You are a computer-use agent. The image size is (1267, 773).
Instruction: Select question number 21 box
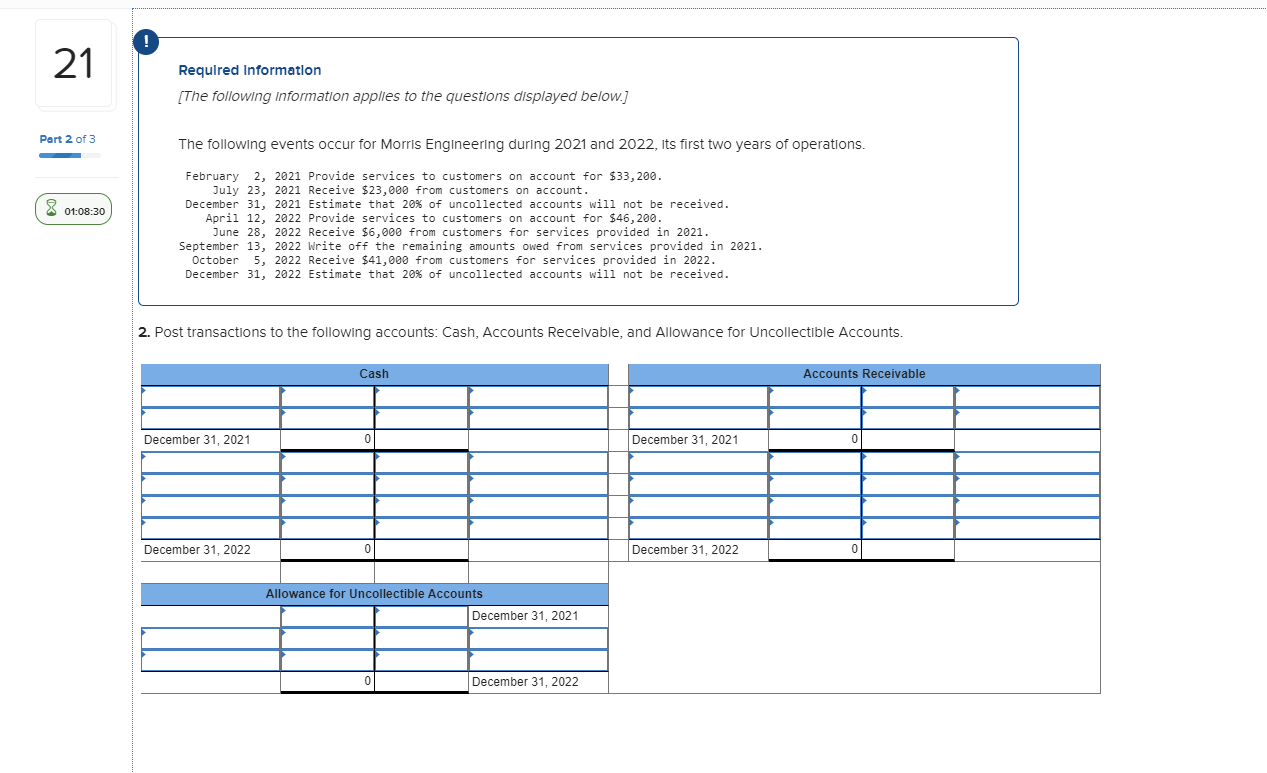pos(75,64)
